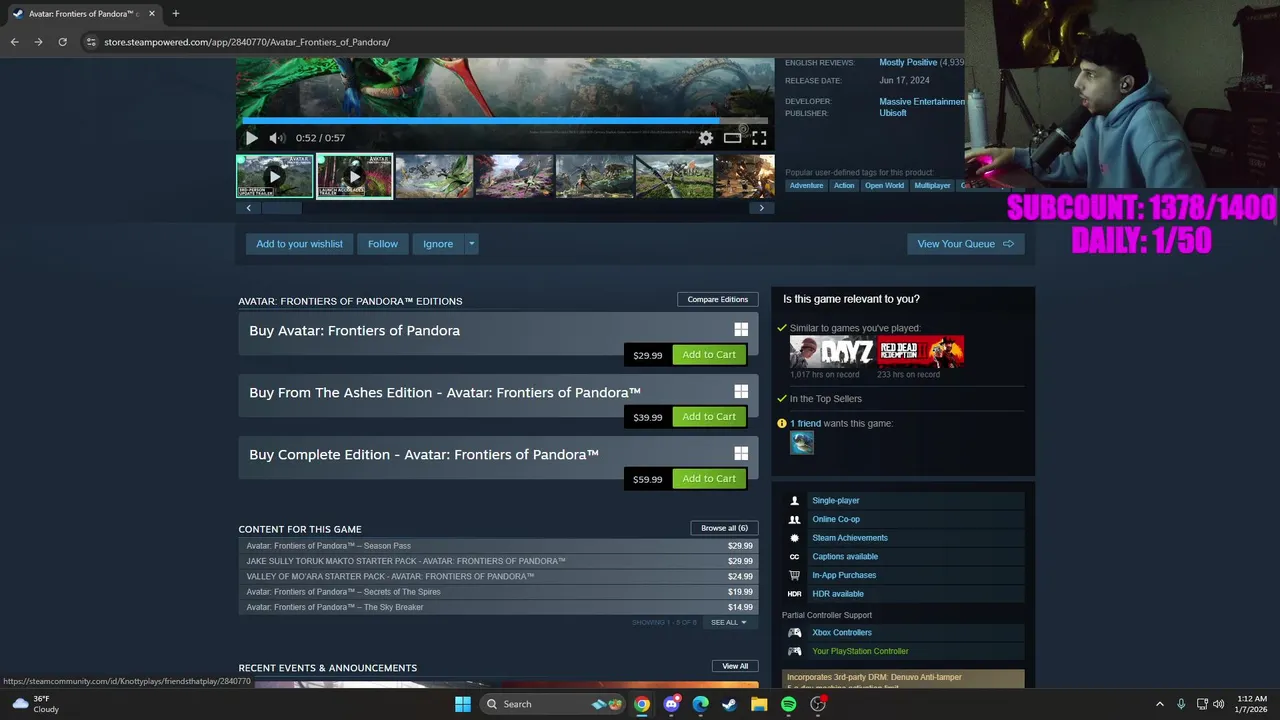Open the '1 friend' link
This screenshot has height=720, width=1280.
tap(805, 423)
